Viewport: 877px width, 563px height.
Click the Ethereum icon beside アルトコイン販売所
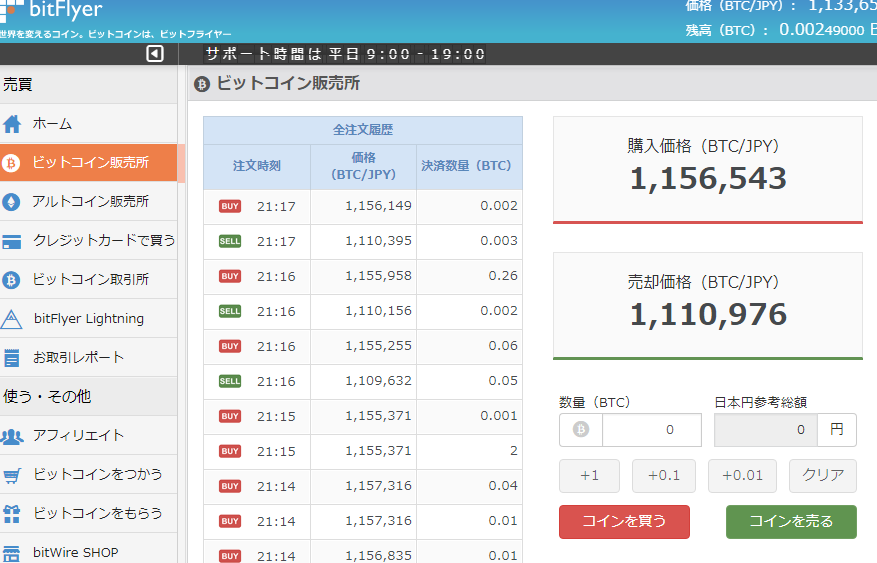pyautogui.click(x=11, y=202)
